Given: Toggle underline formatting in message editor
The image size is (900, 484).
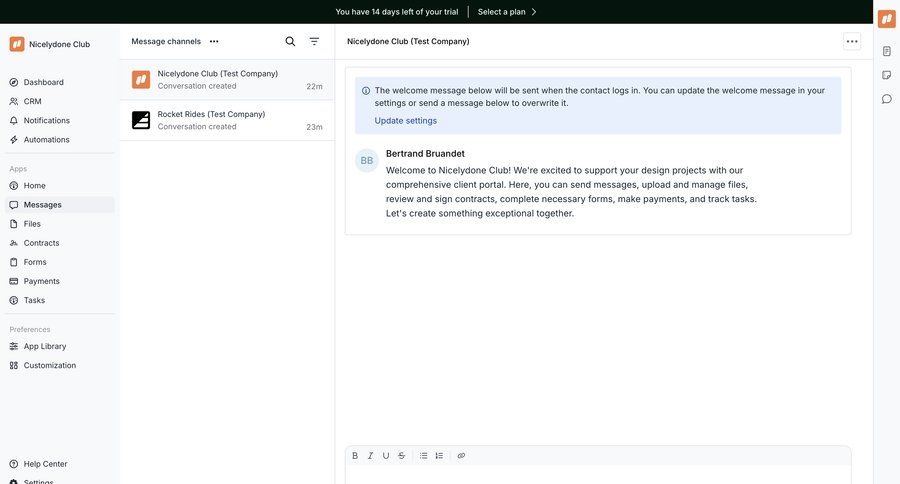Looking at the screenshot, I should point(386,456).
